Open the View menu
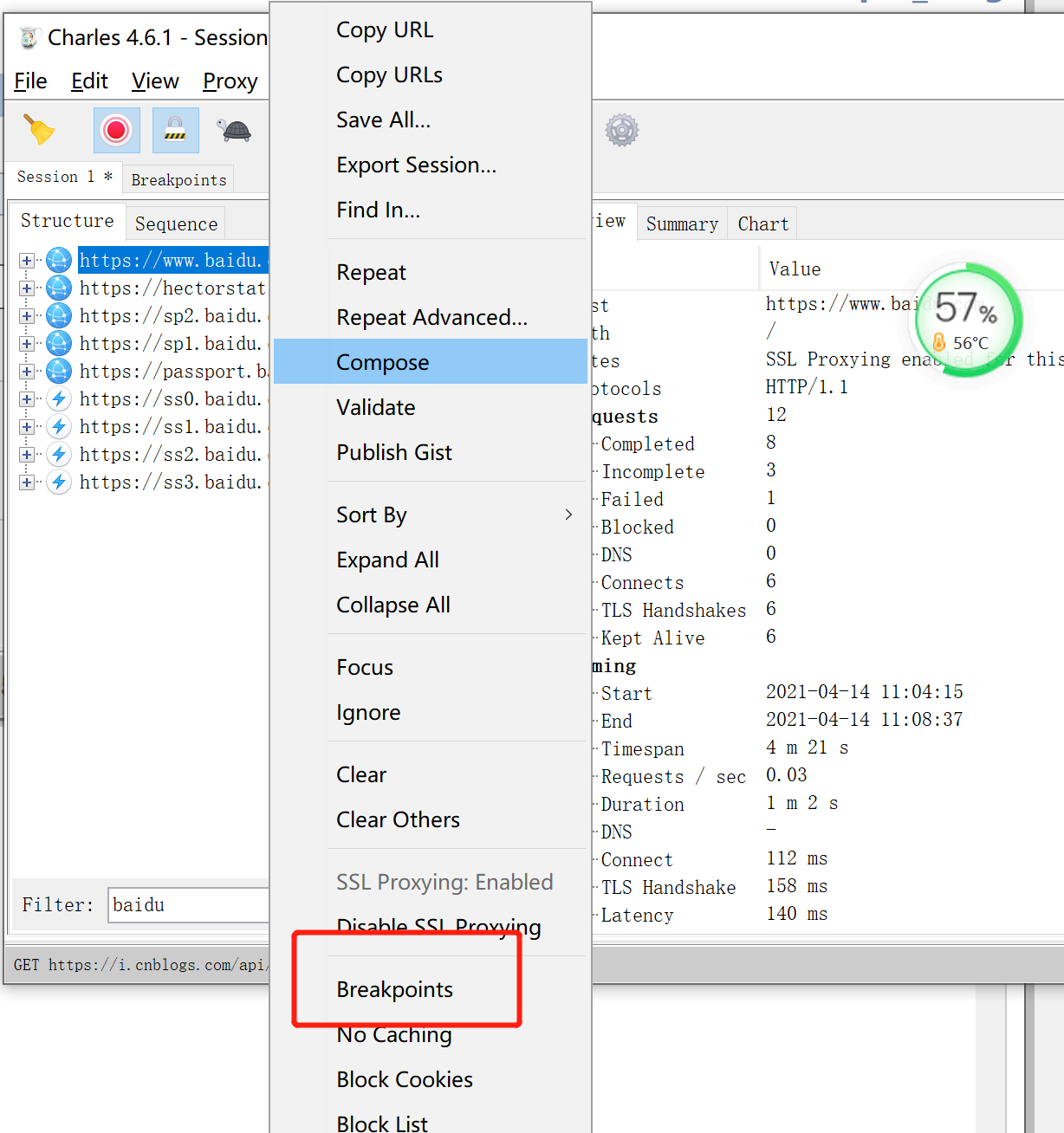Screen dimensions: 1064x1133 155,81
